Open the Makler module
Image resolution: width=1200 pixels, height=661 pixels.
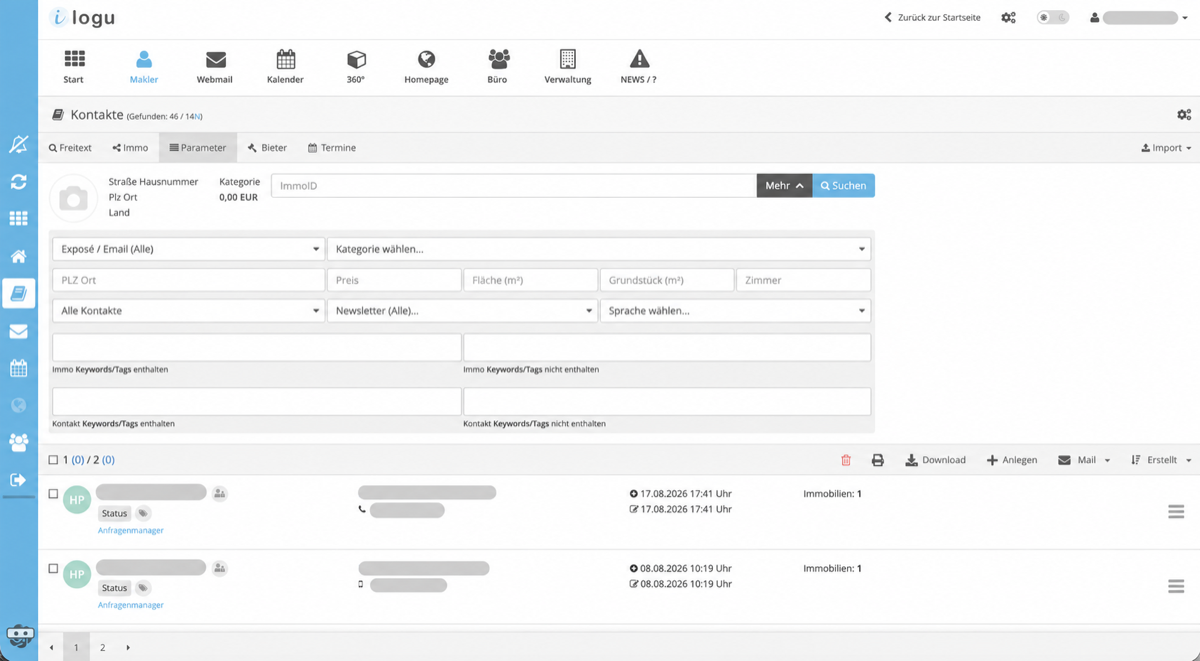tap(144, 67)
